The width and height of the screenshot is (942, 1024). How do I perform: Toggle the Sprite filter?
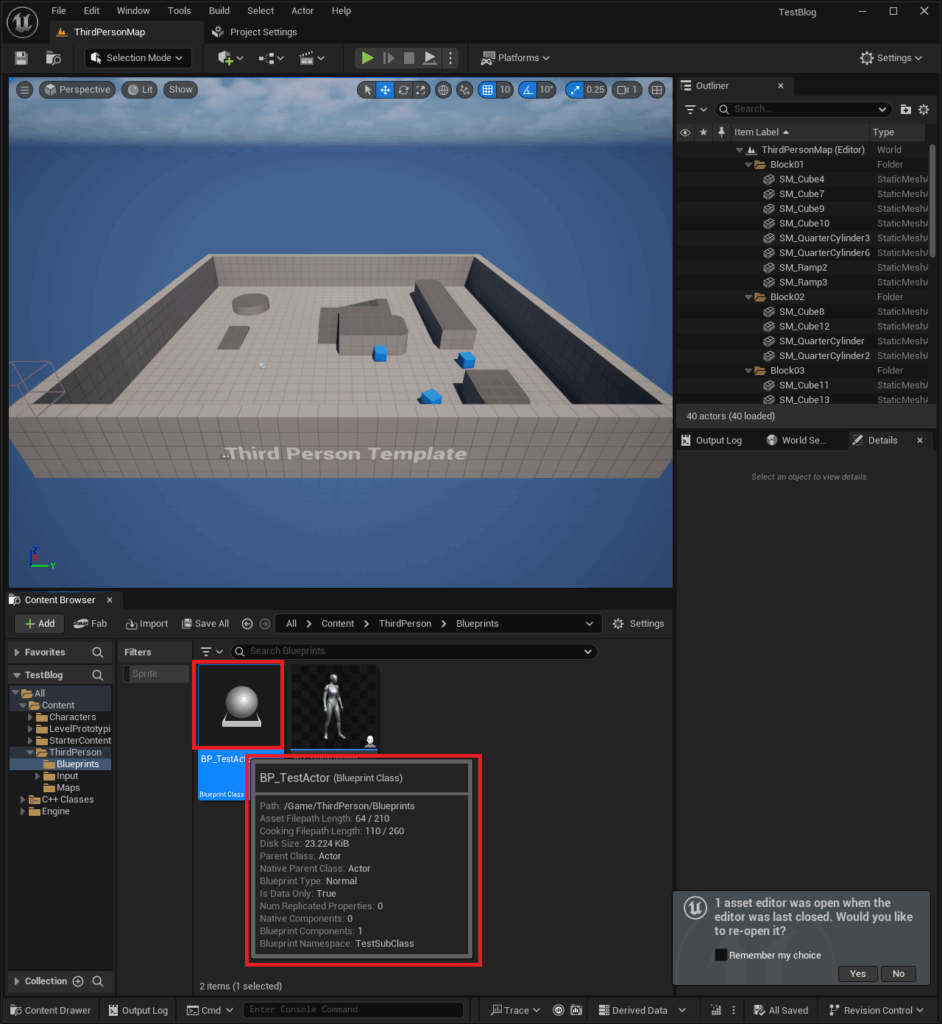157,673
